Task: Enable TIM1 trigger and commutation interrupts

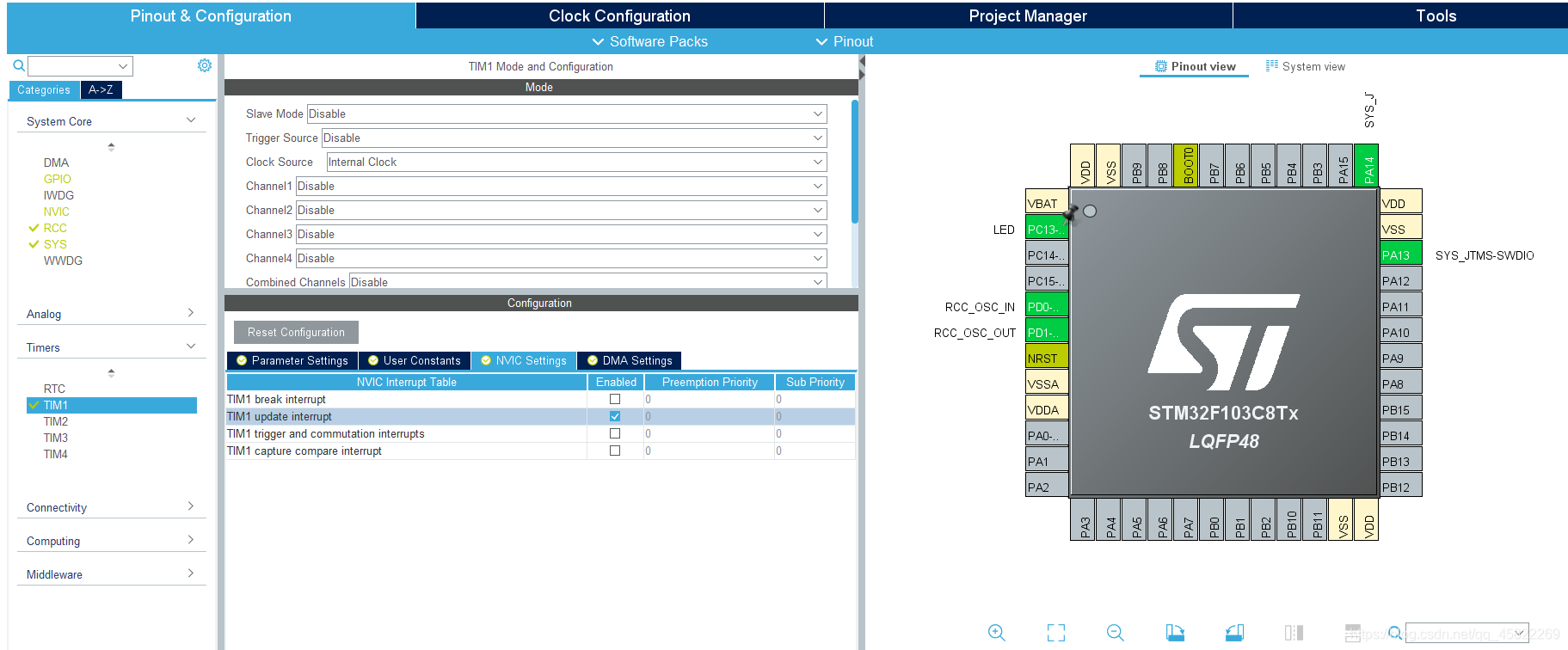Action: click(x=615, y=433)
